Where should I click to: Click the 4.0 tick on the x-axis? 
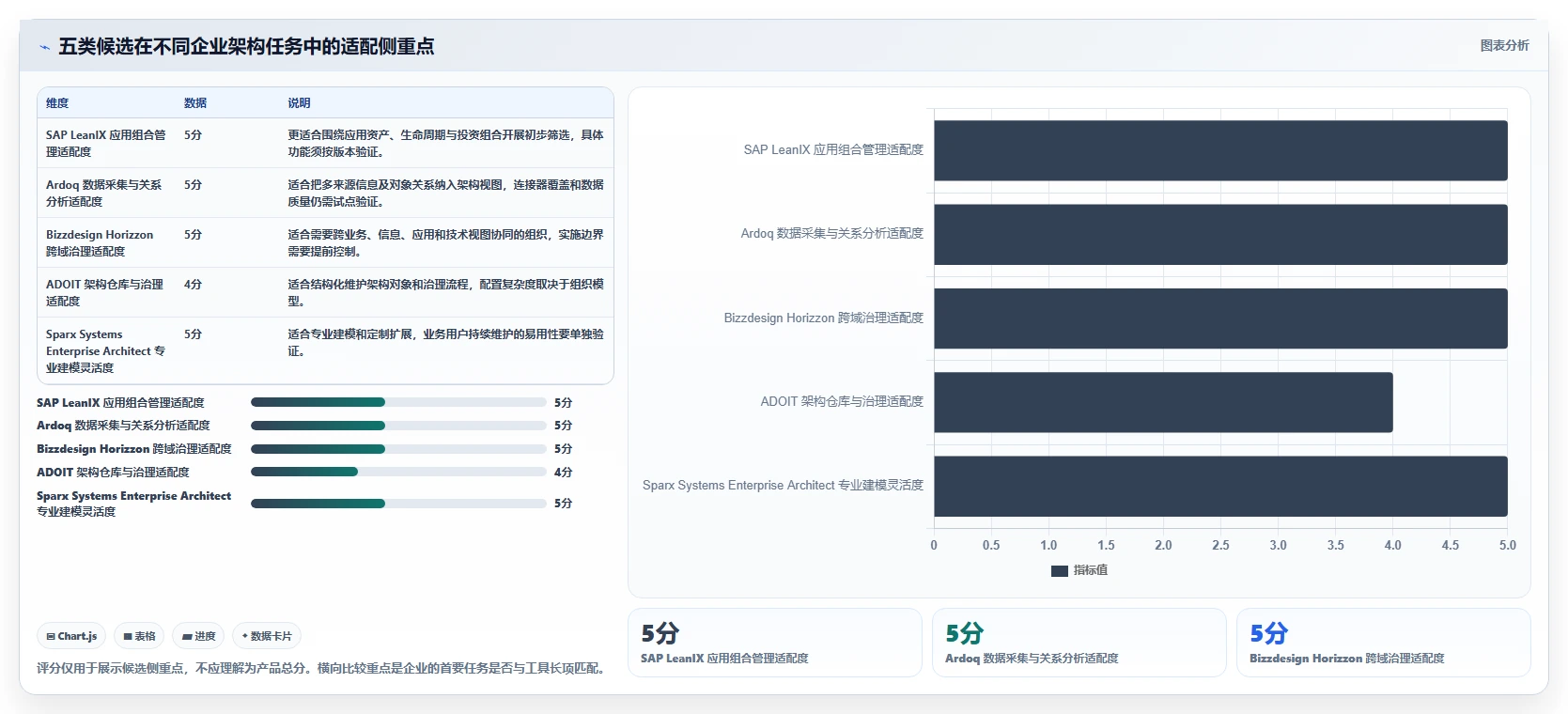click(1392, 545)
